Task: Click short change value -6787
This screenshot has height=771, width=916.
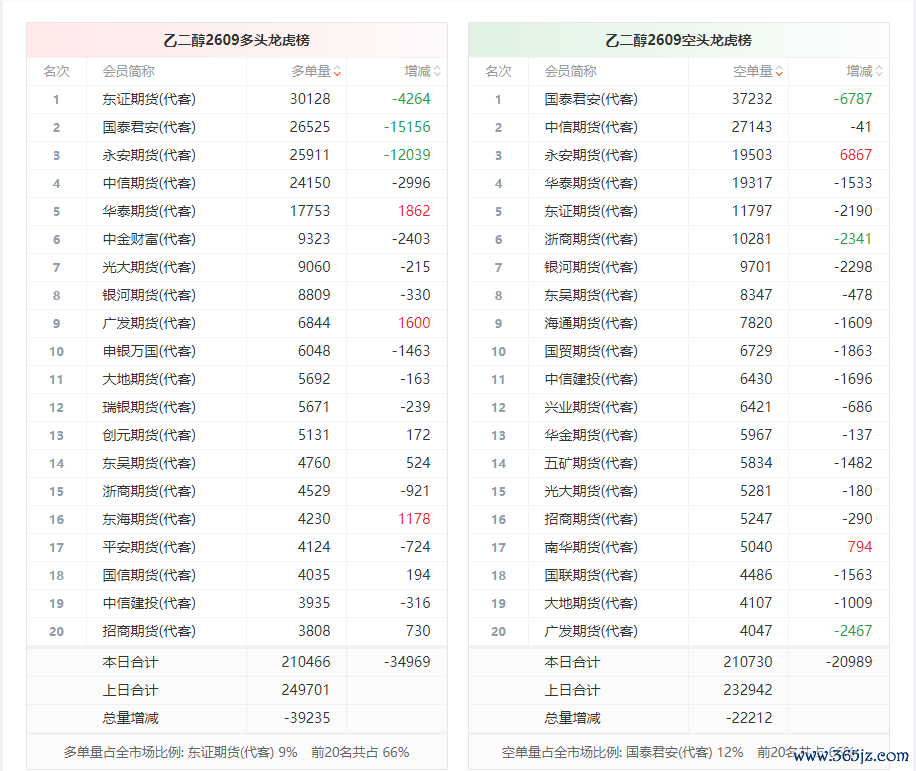Action: (x=853, y=99)
